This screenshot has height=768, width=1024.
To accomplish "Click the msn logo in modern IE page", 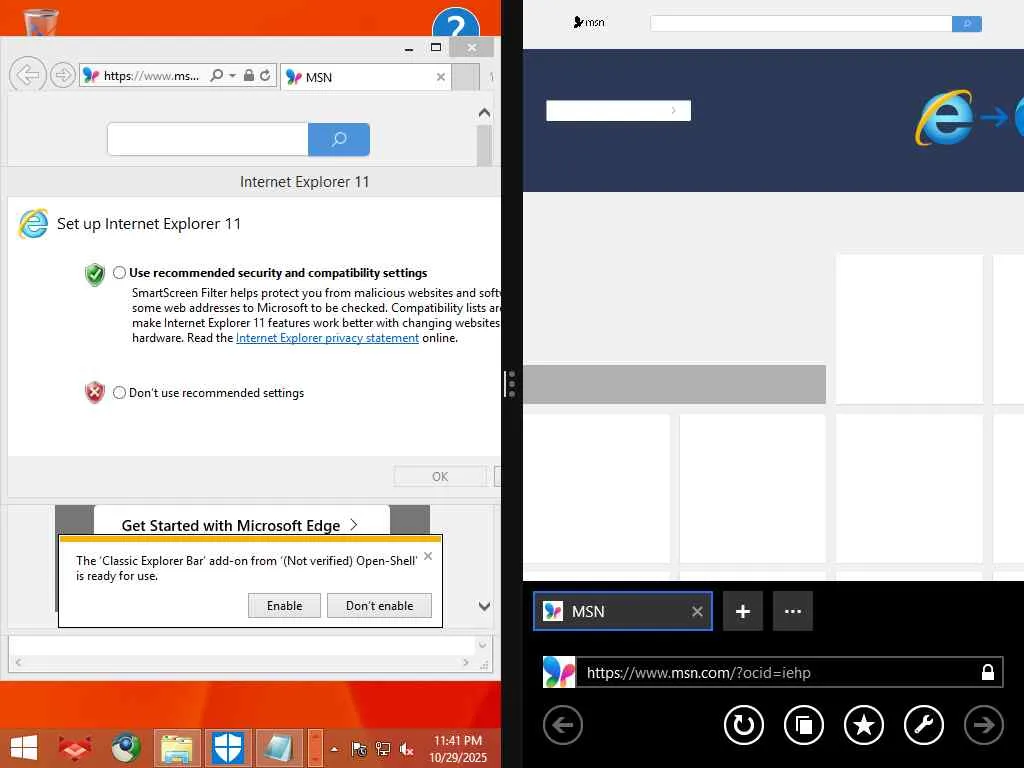I will pos(589,22).
